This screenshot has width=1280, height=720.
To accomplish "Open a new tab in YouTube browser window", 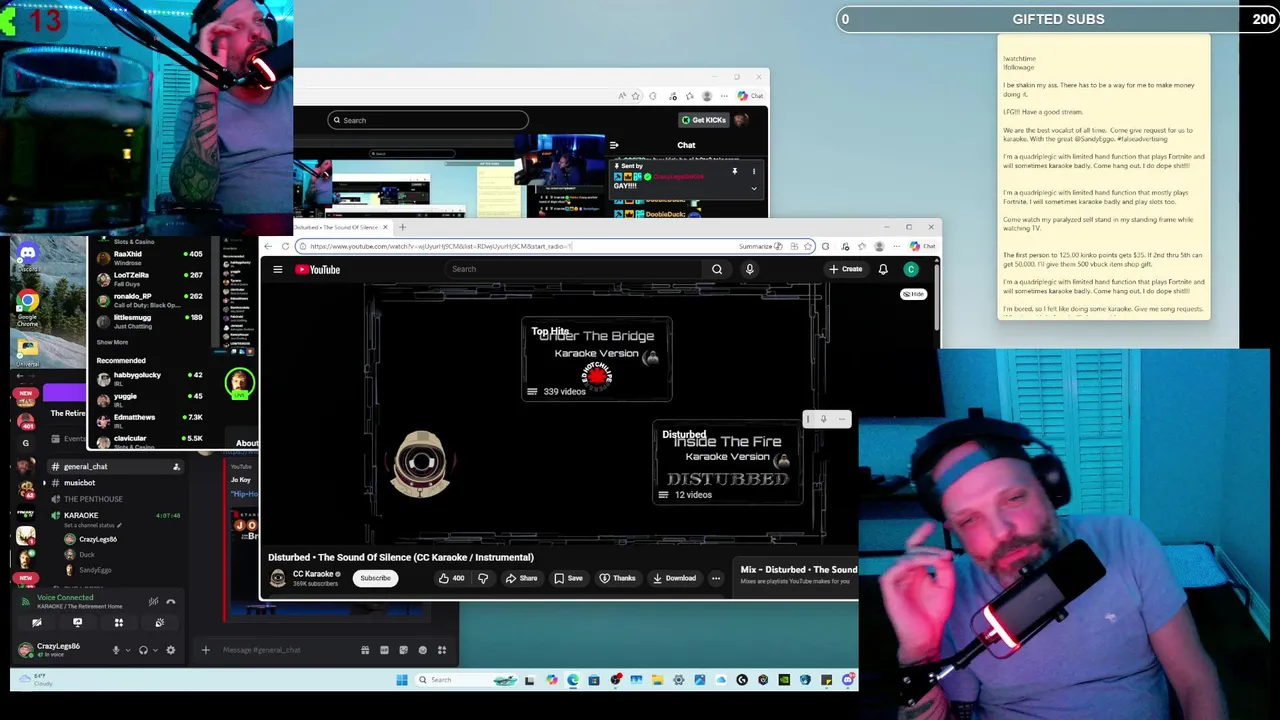I will pos(402,227).
